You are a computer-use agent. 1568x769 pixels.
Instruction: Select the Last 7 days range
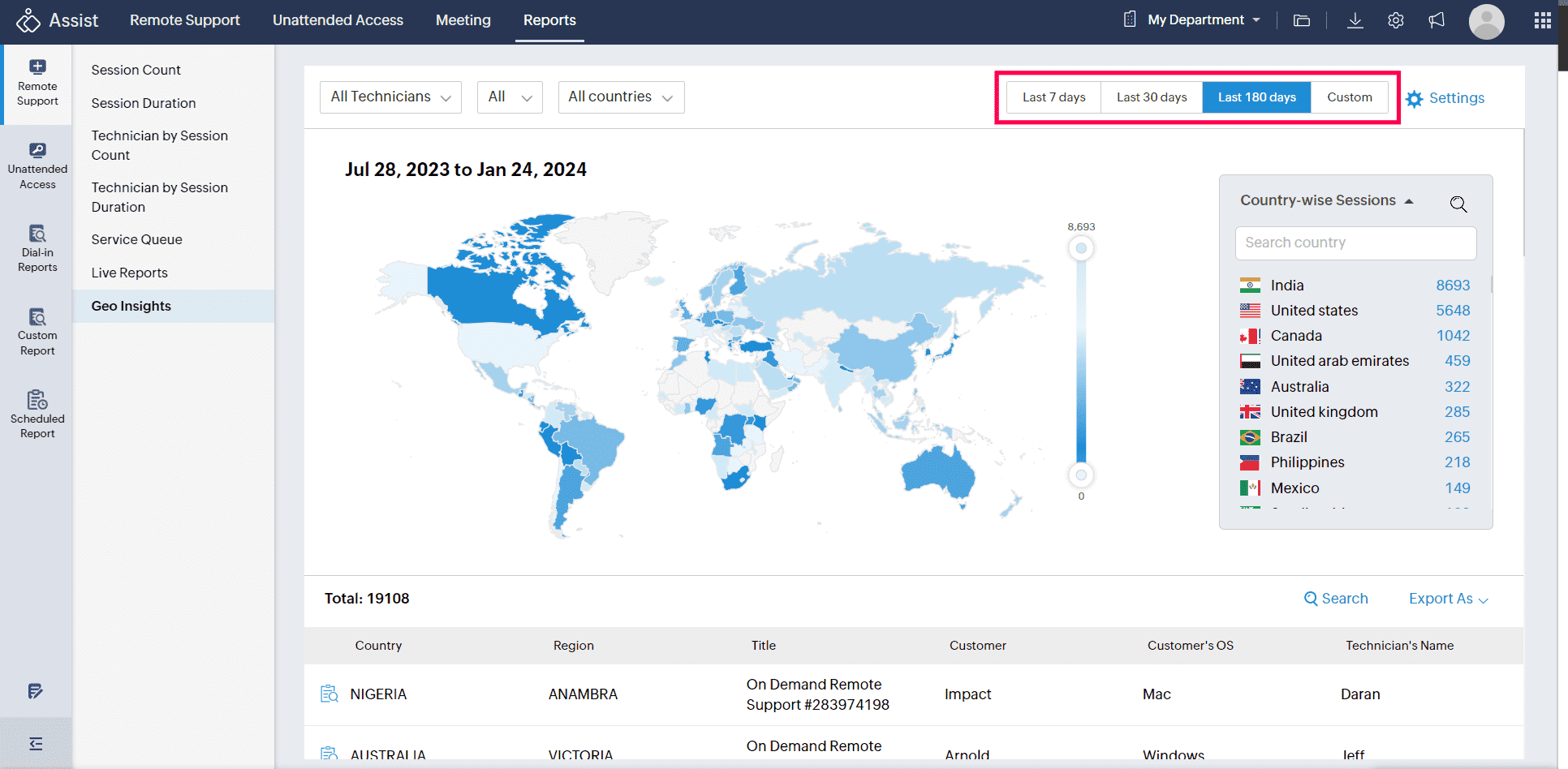[1053, 97]
